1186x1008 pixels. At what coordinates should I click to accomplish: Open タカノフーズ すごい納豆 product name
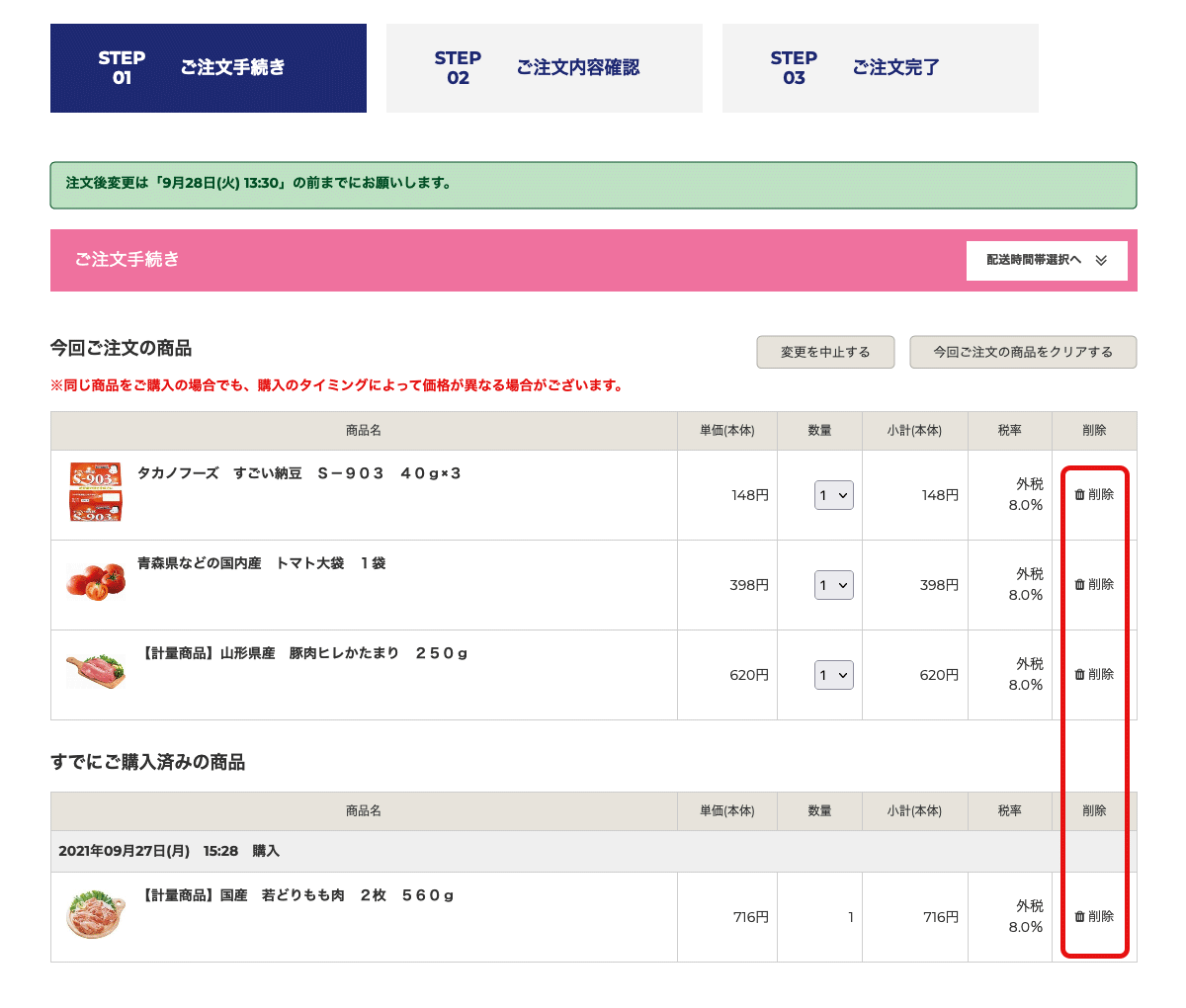299,473
